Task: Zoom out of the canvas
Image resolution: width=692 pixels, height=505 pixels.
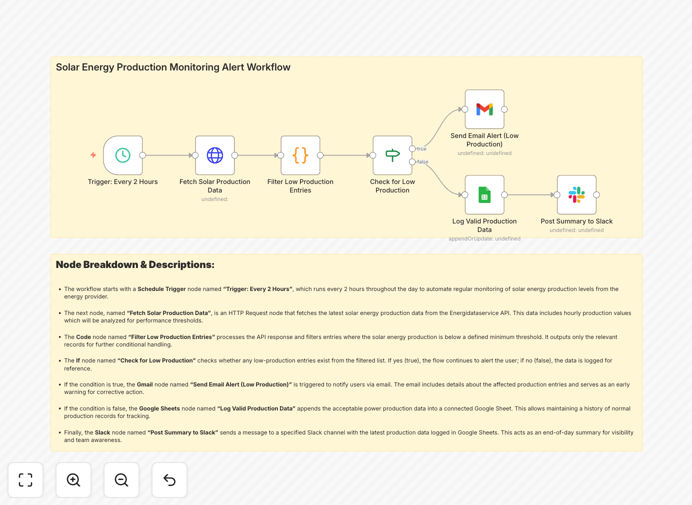Action: (121, 480)
